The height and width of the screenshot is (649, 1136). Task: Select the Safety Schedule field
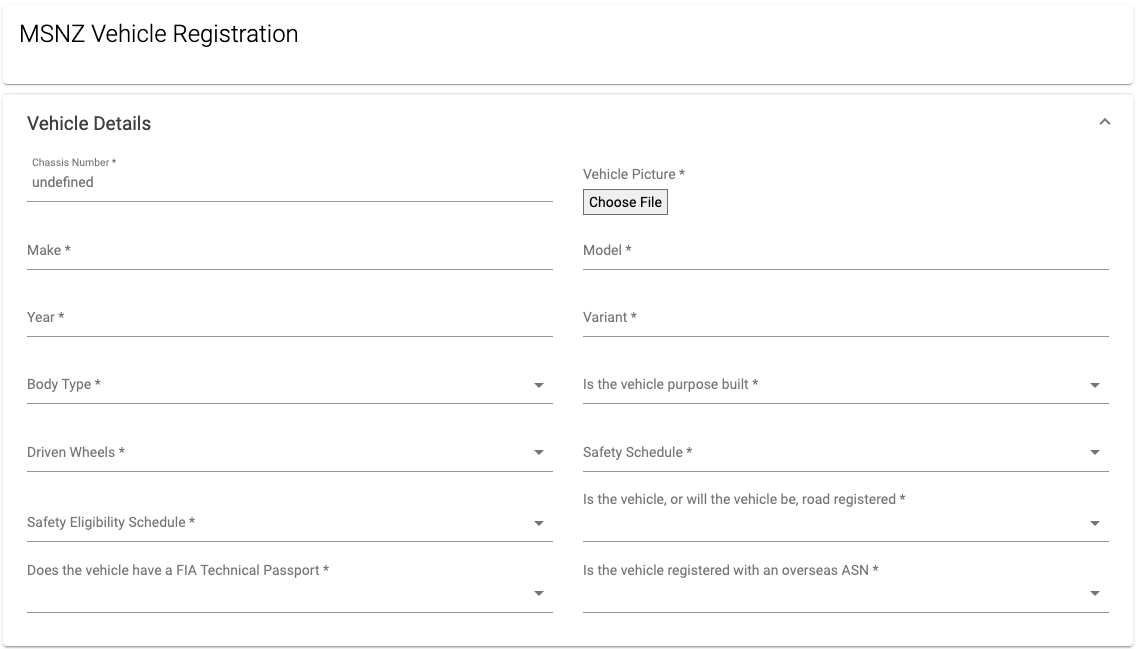pyautogui.click(x=845, y=453)
